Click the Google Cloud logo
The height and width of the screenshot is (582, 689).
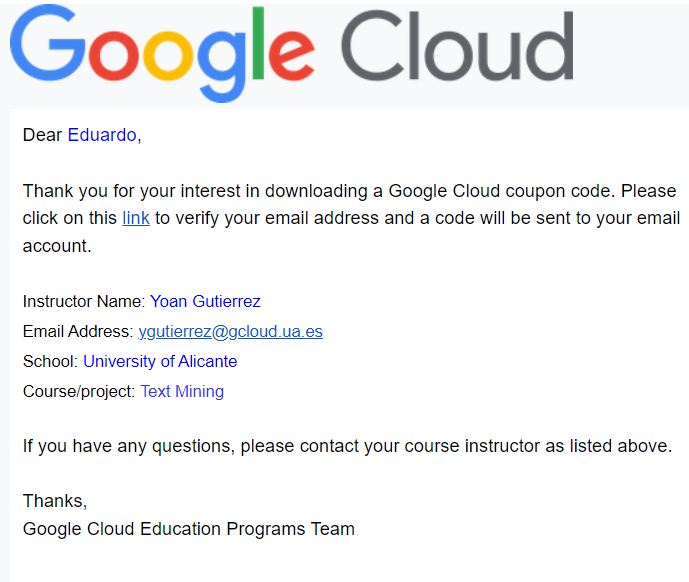tap(291, 53)
